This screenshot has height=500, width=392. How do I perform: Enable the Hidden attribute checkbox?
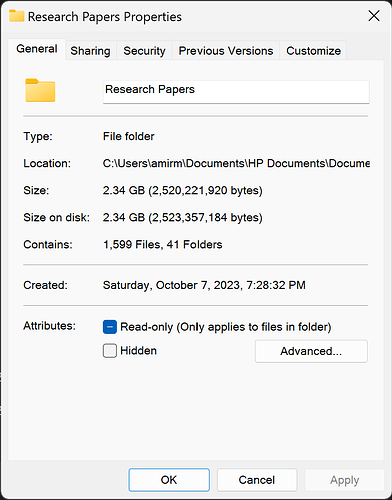(x=110, y=351)
